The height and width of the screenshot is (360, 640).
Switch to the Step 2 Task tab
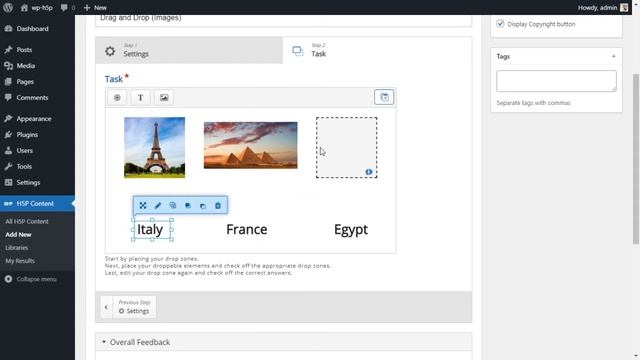[x=377, y=50]
